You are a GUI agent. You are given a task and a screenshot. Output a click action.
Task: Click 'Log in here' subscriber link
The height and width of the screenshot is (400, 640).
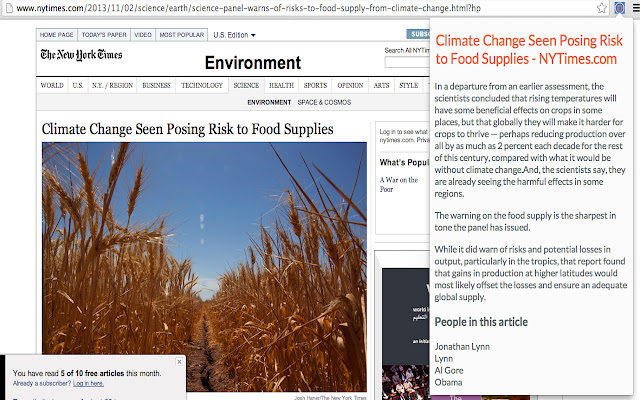click(x=88, y=383)
